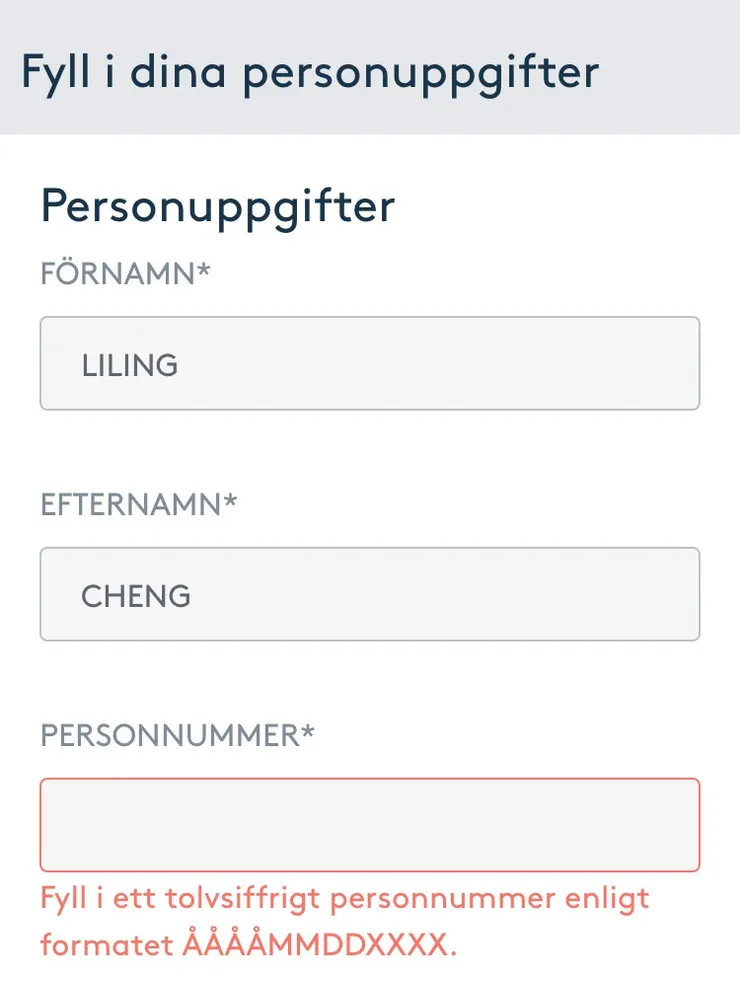This screenshot has width=740, height=988.
Task: Click the Efternamn input field
Action: (369, 594)
